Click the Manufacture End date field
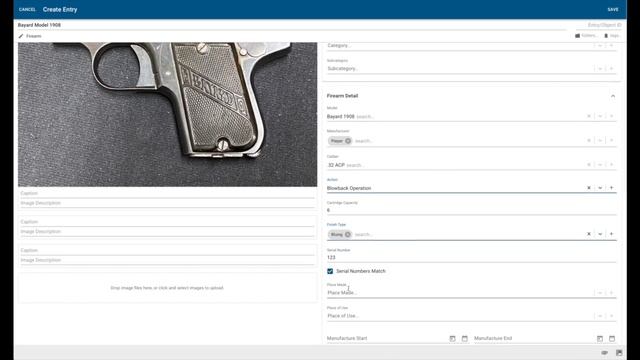 pos(534,338)
